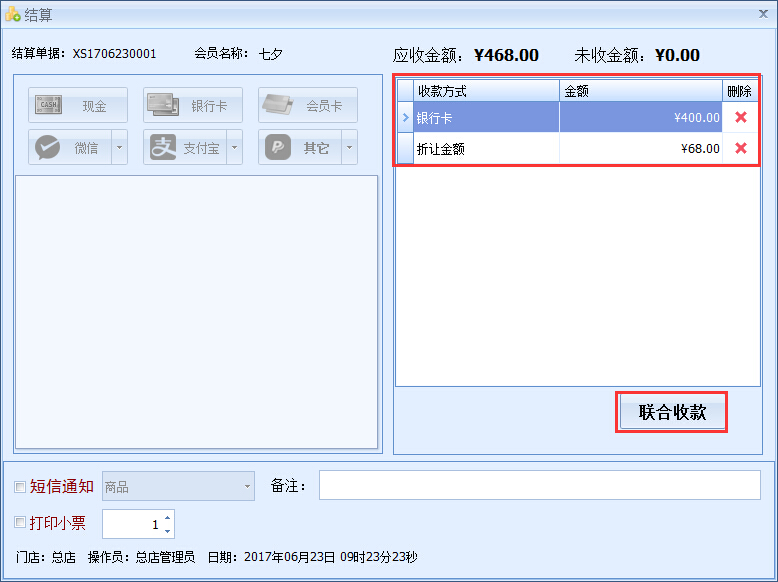Delete the 银行卡 payment row

741,117
